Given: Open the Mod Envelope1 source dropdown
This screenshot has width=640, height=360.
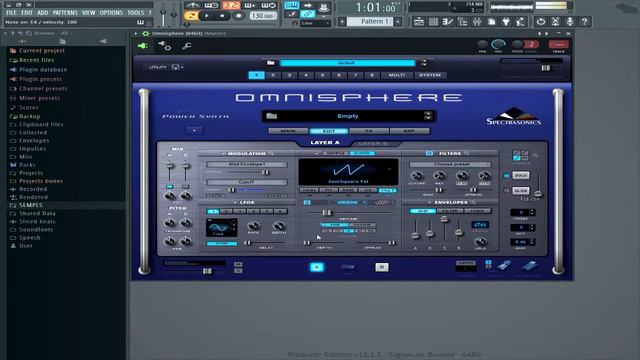Looking at the screenshot, I should (247, 164).
